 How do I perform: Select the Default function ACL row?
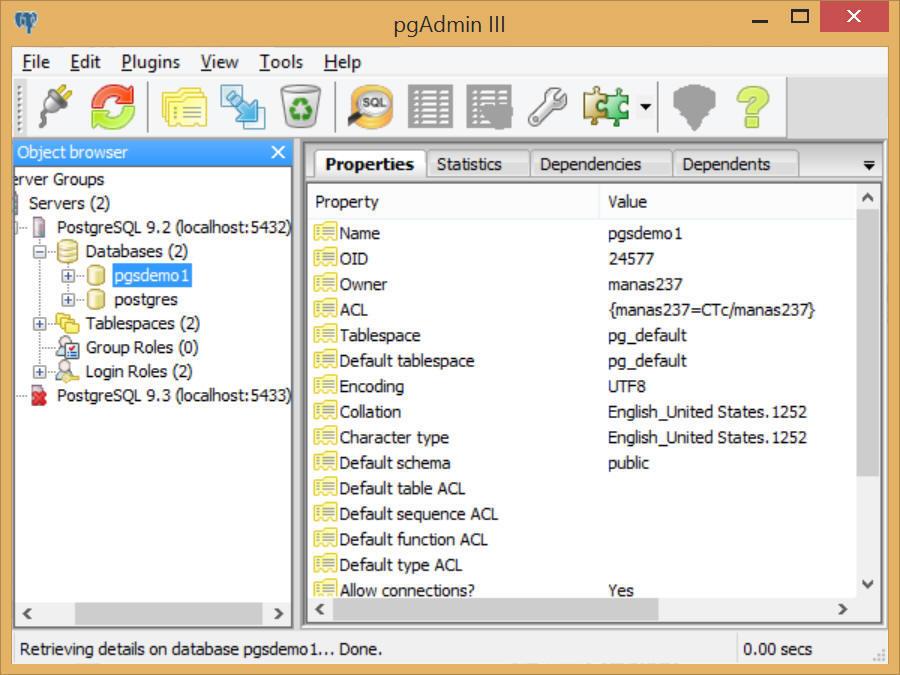click(583, 540)
